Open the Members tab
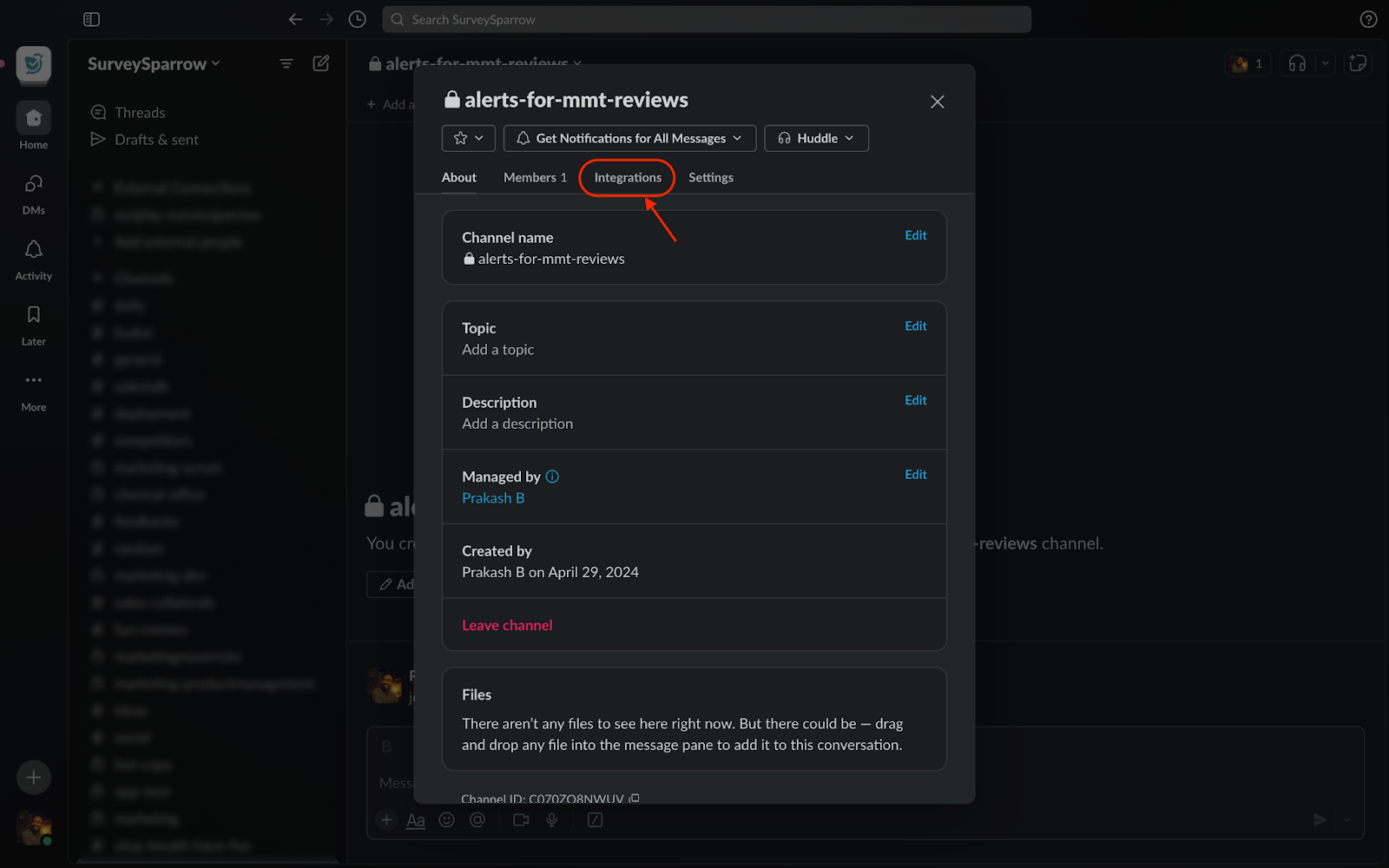 click(535, 177)
